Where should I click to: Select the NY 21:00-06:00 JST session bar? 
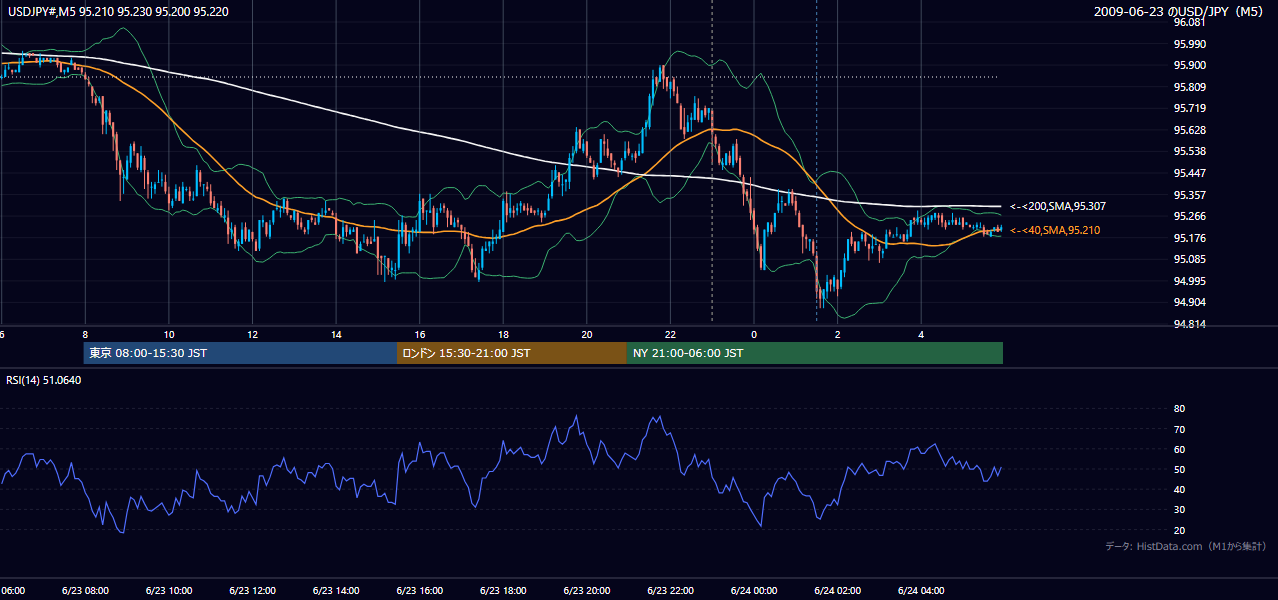[815, 353]
